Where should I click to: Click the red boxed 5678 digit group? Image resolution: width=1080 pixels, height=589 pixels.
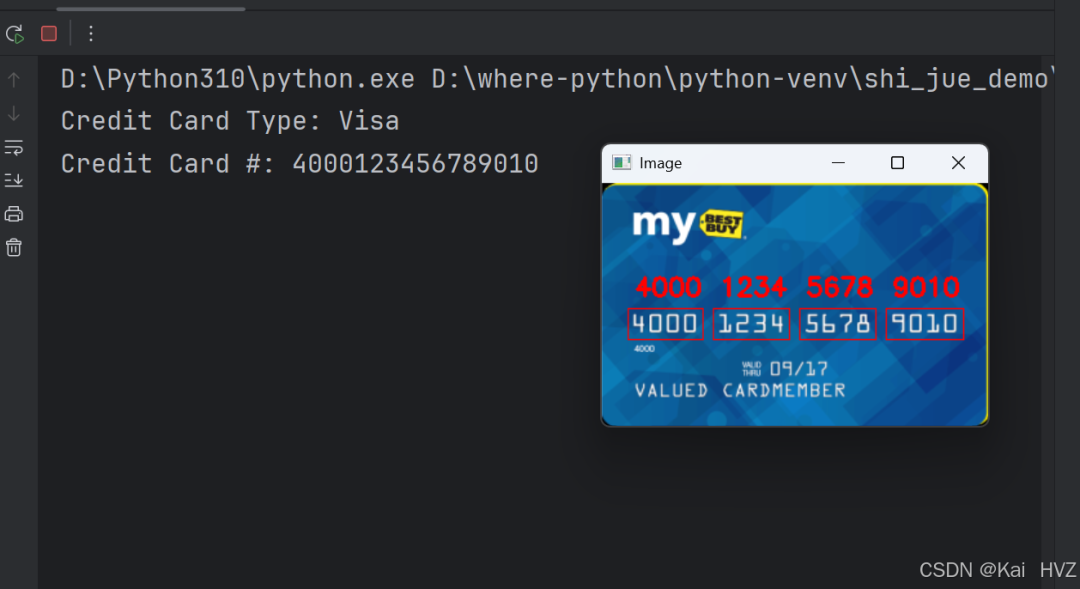[x=838, y=324]
